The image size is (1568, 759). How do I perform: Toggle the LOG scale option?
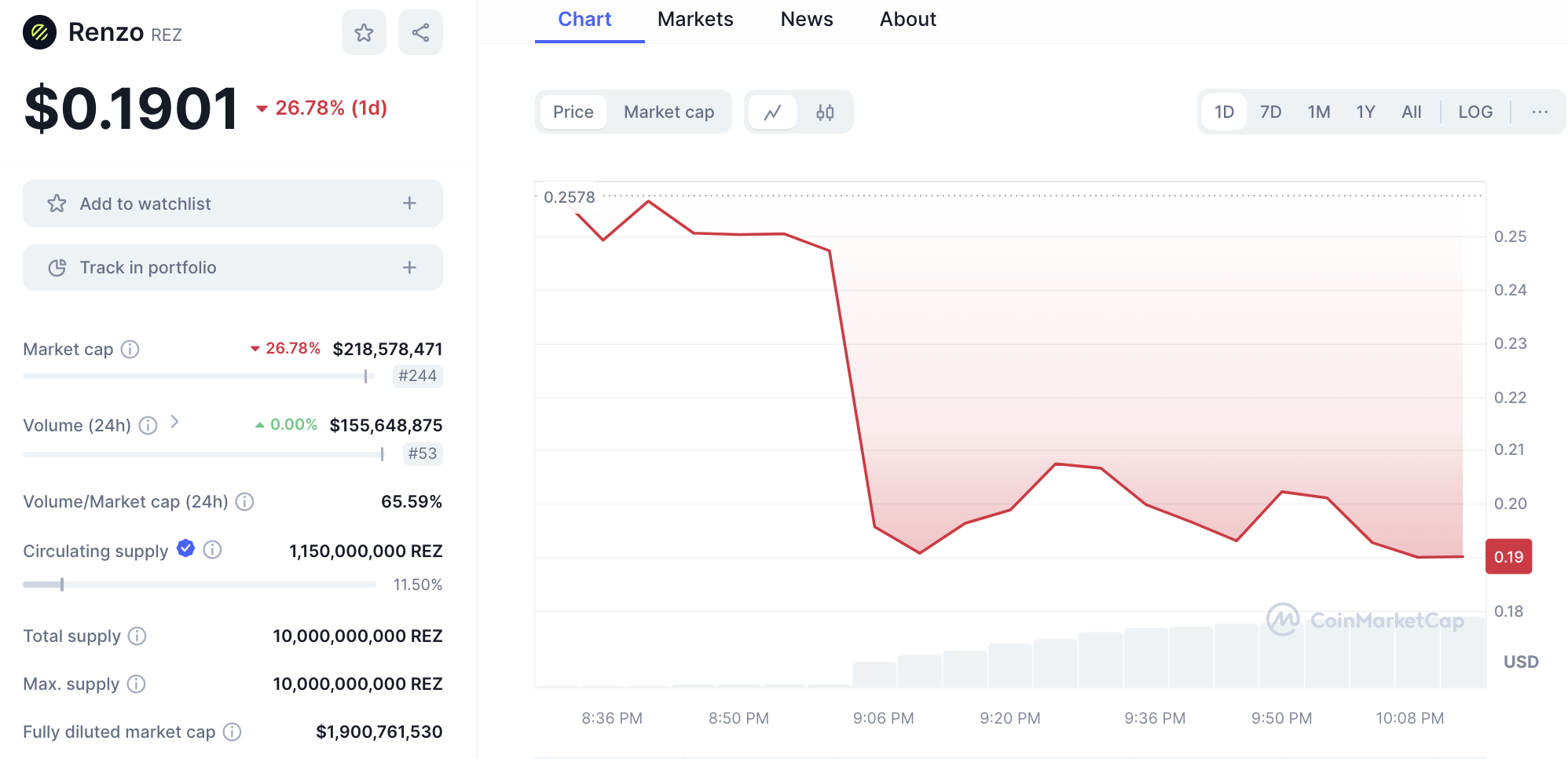(x=1475, y=112)
